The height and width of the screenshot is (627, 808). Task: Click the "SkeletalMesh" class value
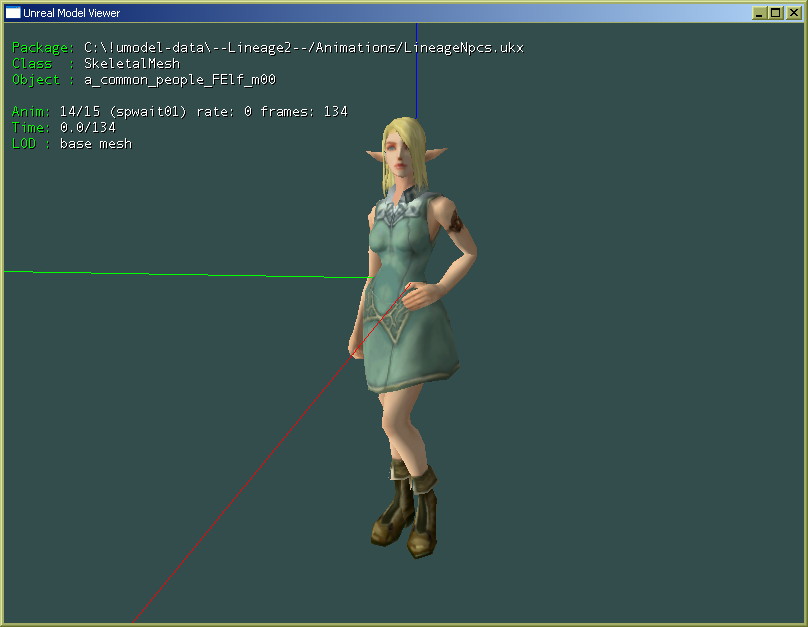pos(132,63)
